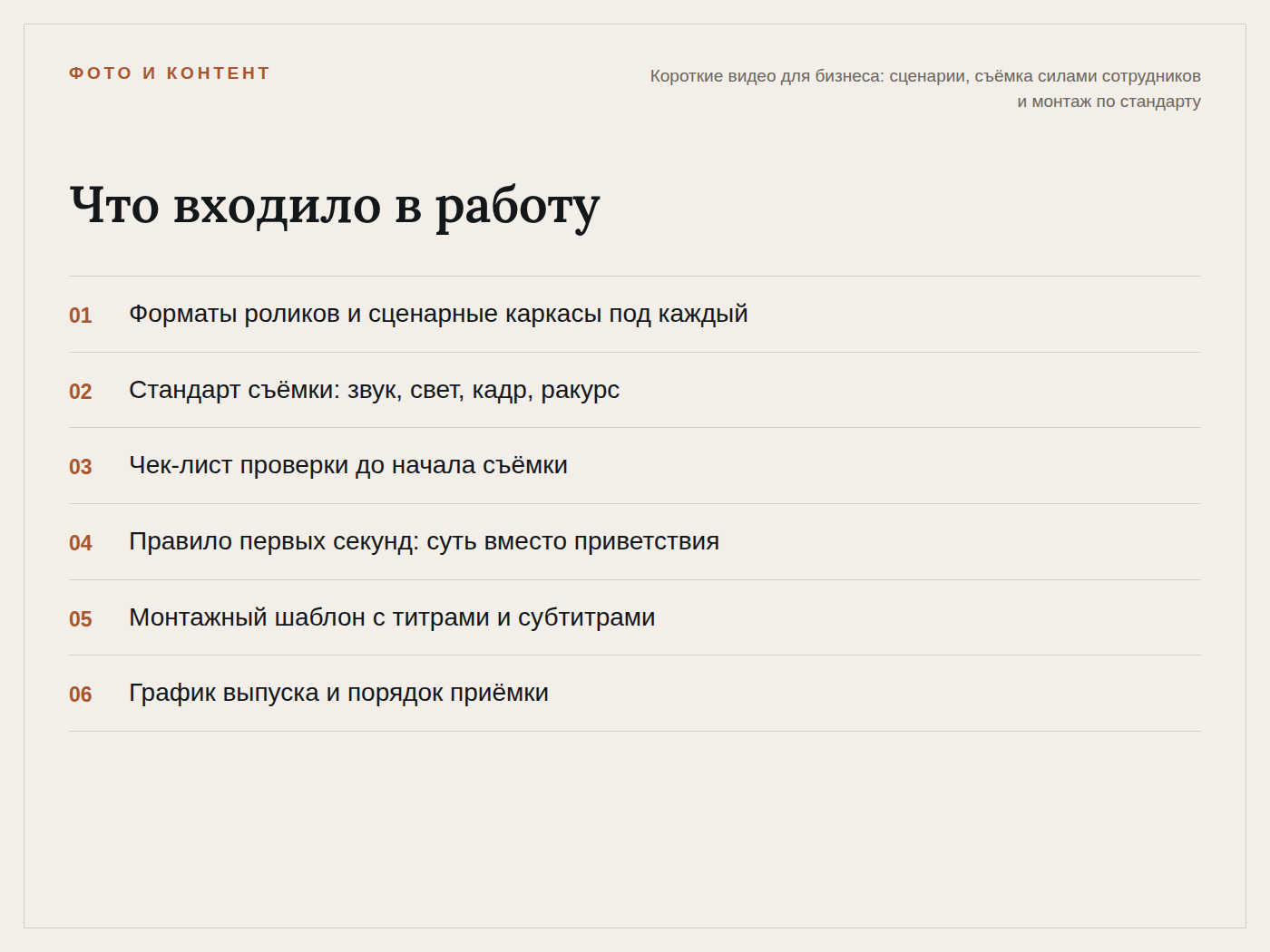
Task: Select 'Форматы роликов и сценарные каркасы под каждый'
Action: [x=438, y=314]
